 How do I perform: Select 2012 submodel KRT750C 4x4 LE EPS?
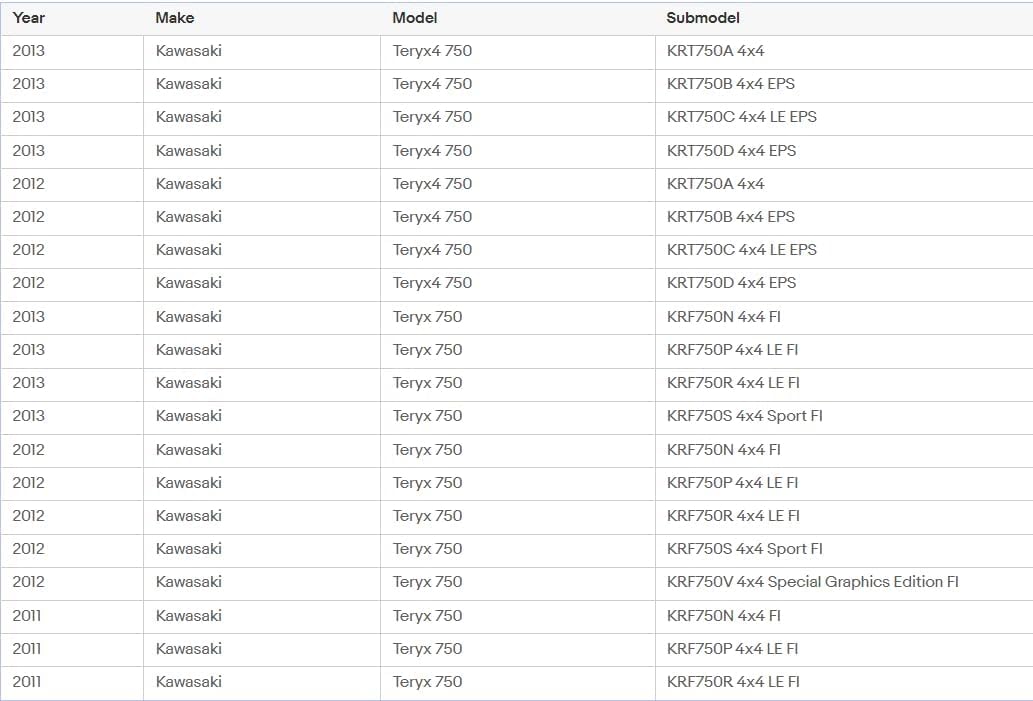(742, 250)
